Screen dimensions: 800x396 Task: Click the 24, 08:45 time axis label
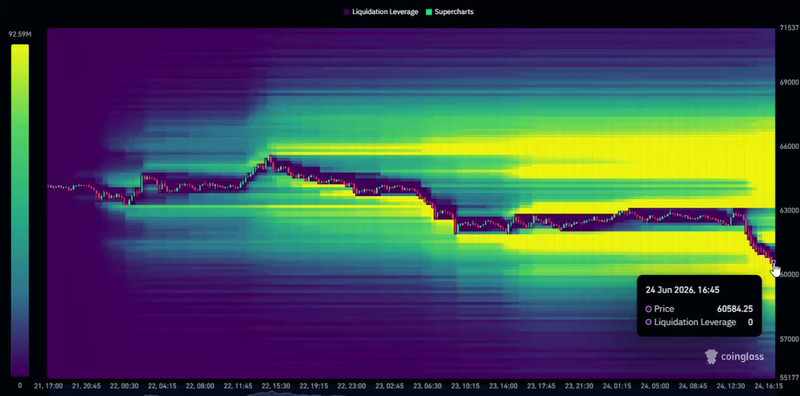pos(692,386)
